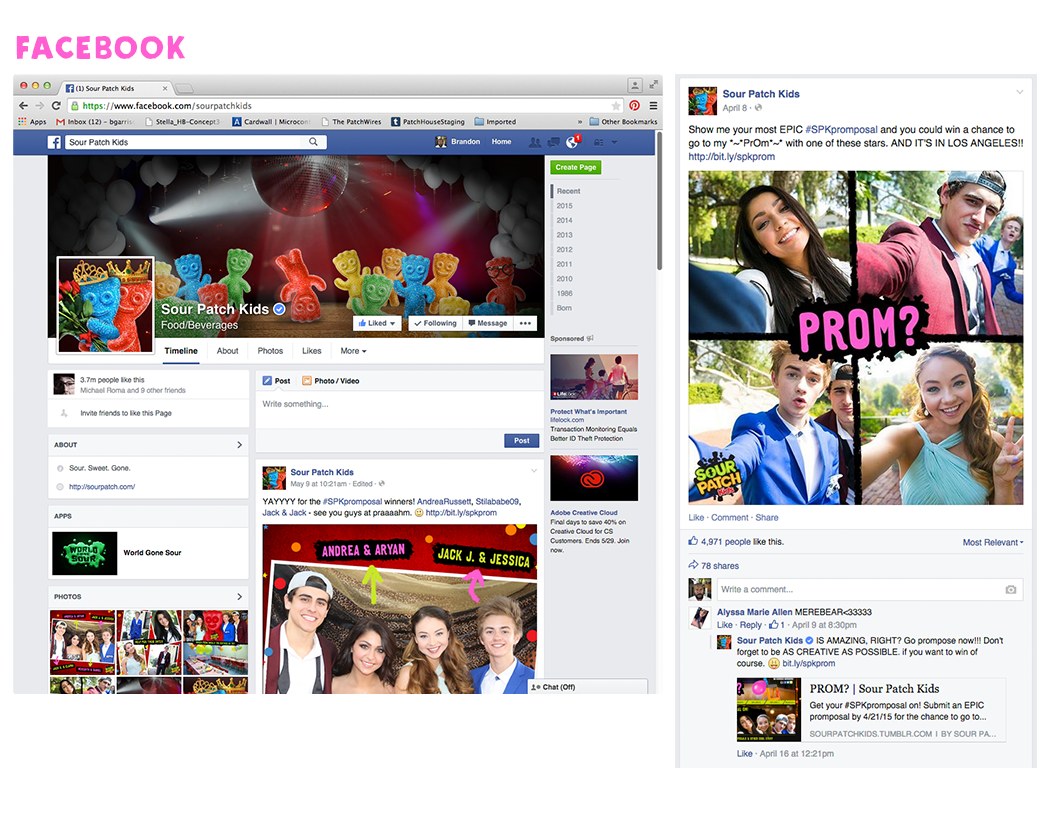This screenshot has width=1055, height=820.
Task: Open #SPKpromposal hashtag in right post
Action: [841, 129]
